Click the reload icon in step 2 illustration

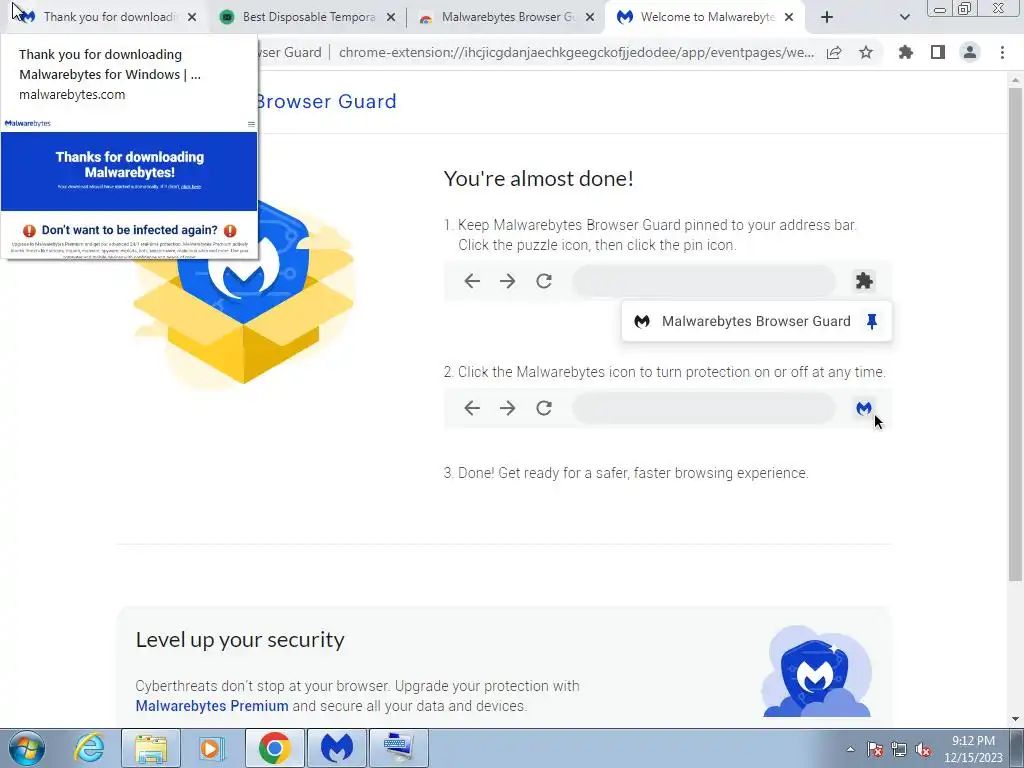point(544,408)
